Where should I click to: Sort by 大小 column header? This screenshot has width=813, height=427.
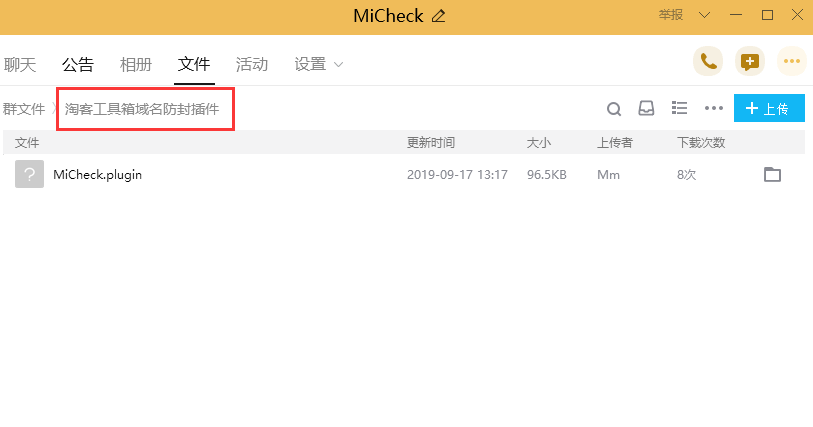[x=539, y=143]
